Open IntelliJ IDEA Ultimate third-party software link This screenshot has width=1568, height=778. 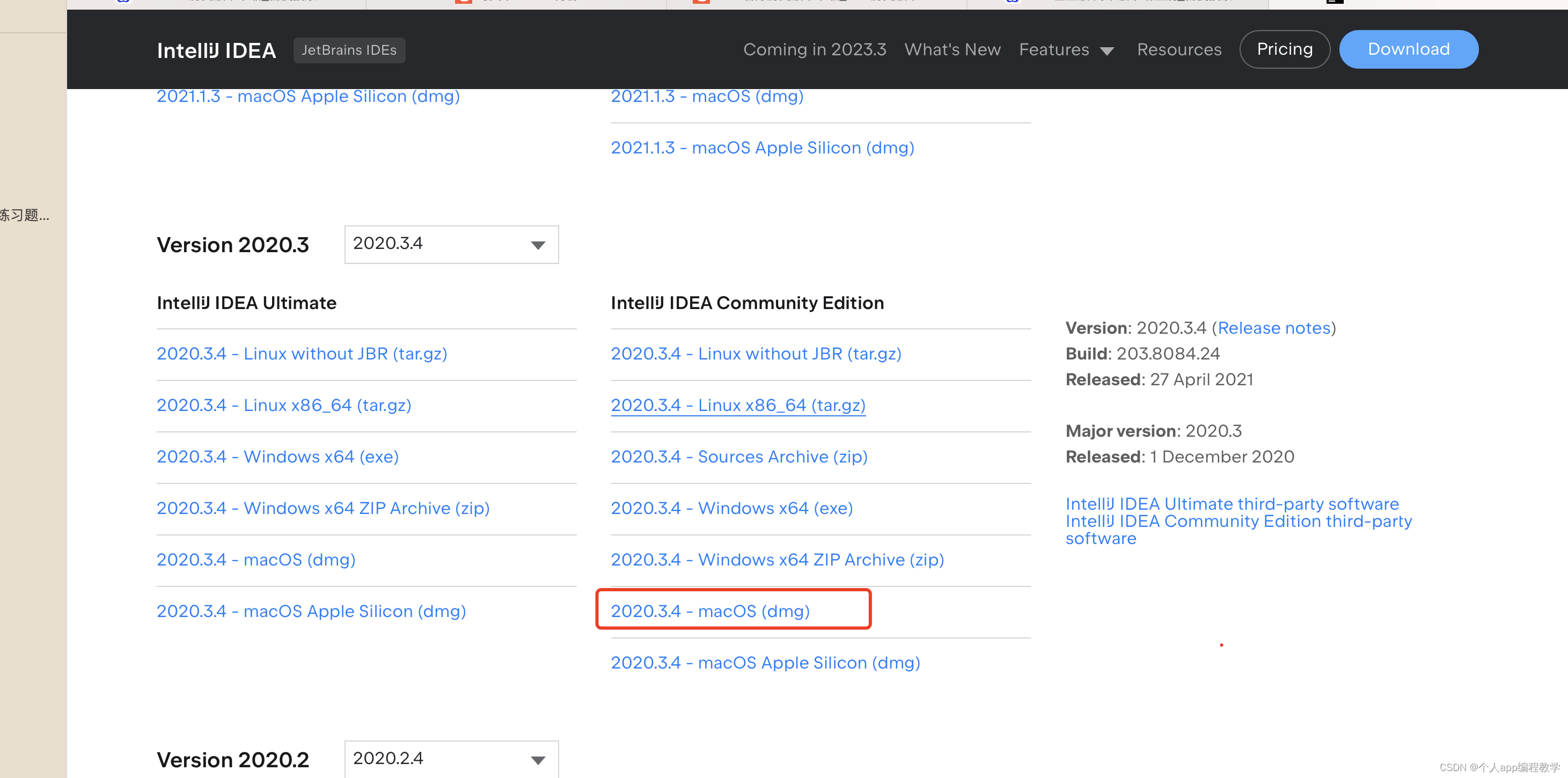coord(1232,504)
